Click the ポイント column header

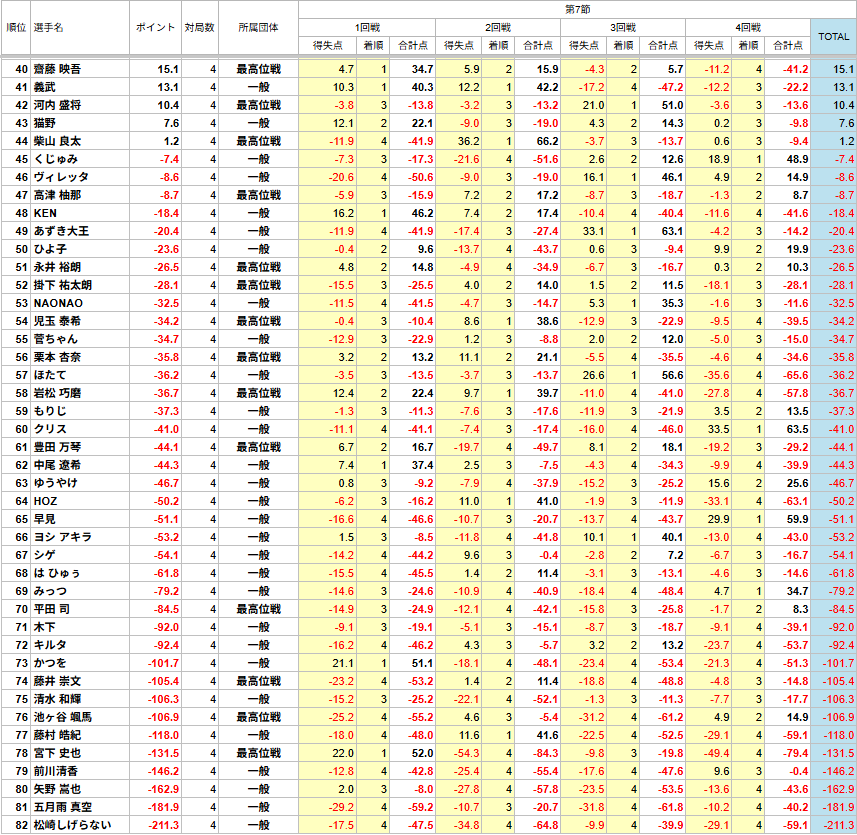click(x=155, y=27)
